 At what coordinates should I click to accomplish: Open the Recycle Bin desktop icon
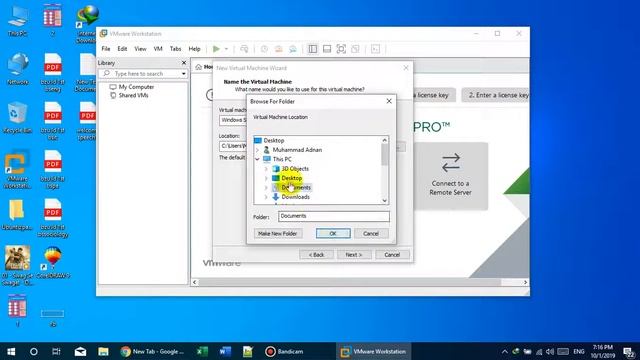[x=17, y=118]
